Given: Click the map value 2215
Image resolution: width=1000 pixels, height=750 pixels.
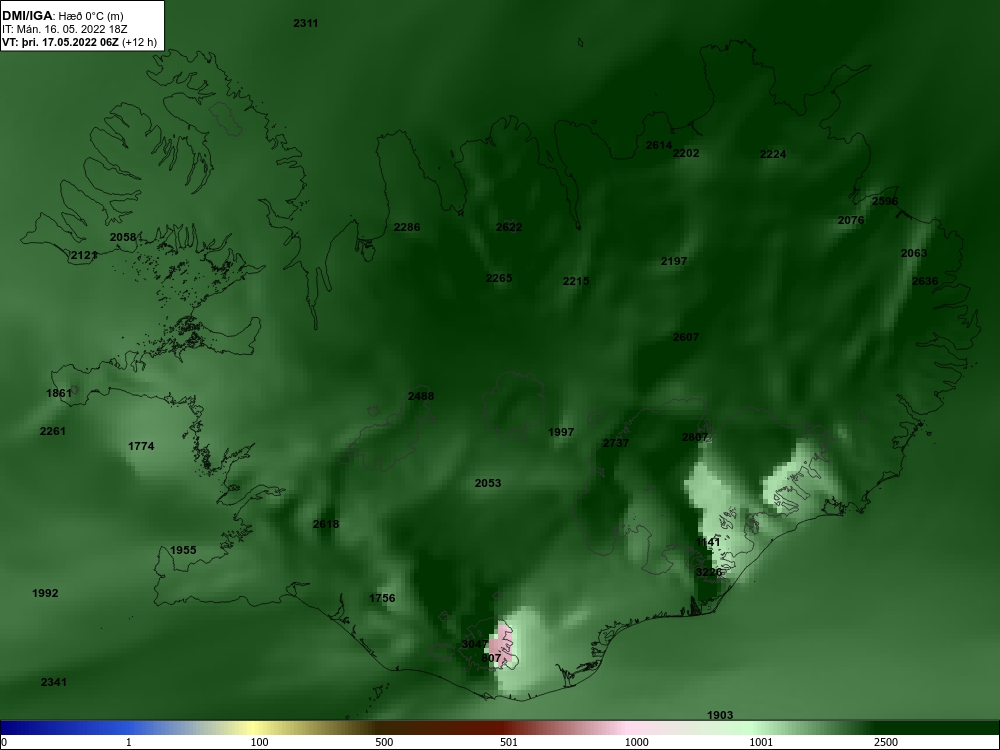Looking at the screenshot, I should coord(576,281).
